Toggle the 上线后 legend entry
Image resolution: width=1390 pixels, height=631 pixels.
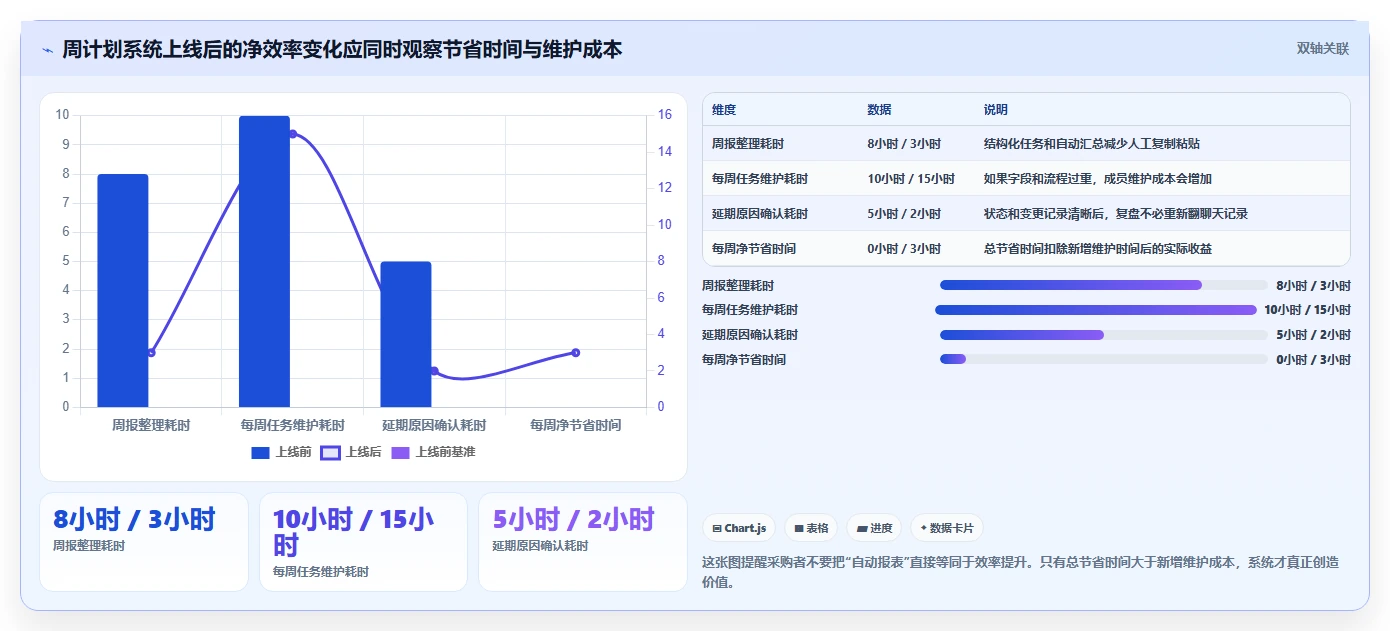click(x=351, y=452)
